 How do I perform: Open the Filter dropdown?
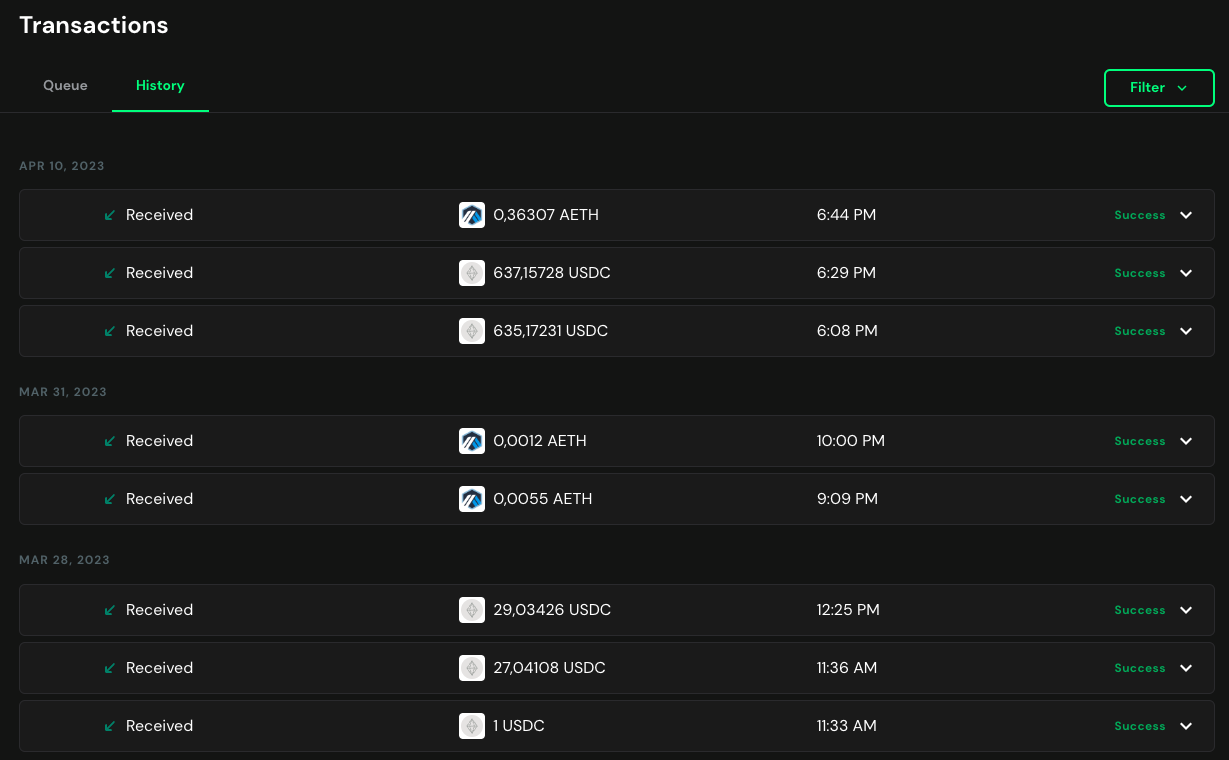pyautogui.click(x=1159, y=87)
